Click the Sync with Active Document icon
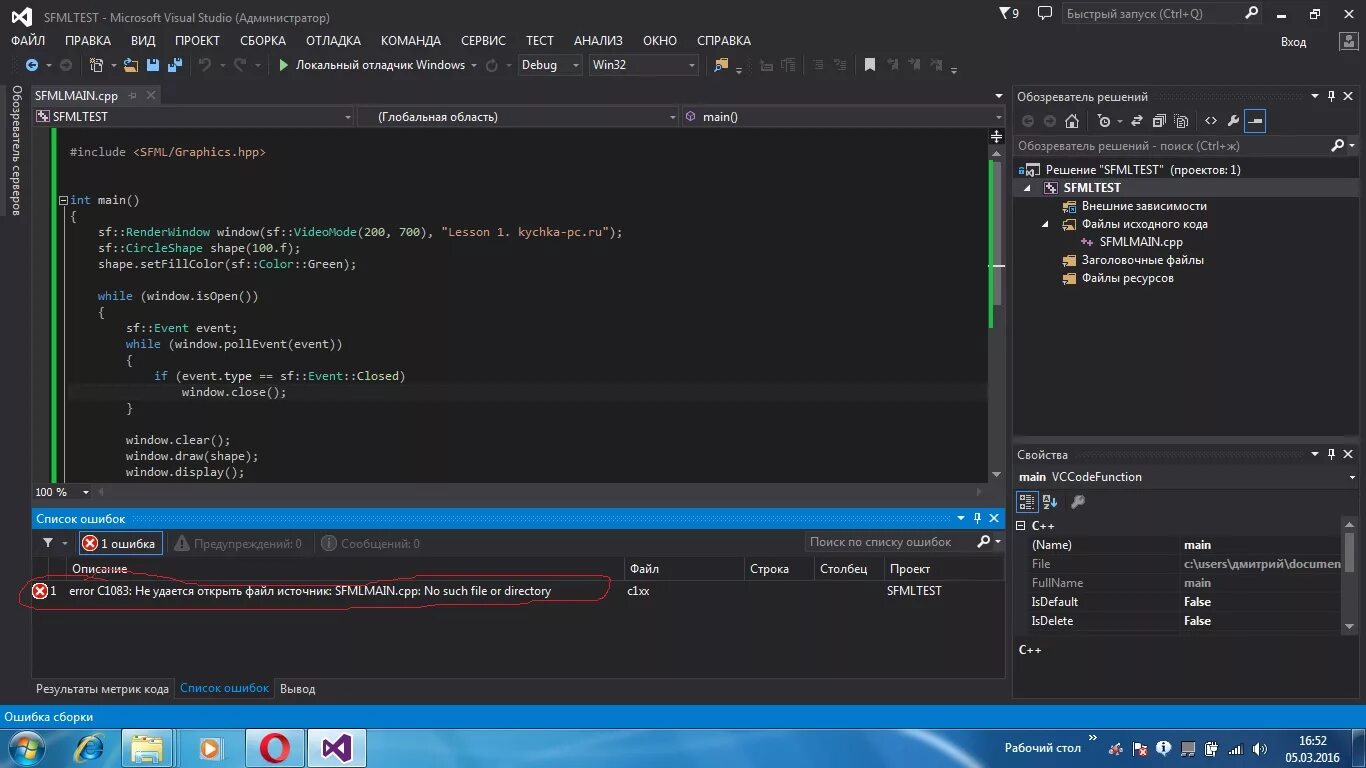Image resolution: width=1366 pixels, height=768 pixels. coord(1138,121)
